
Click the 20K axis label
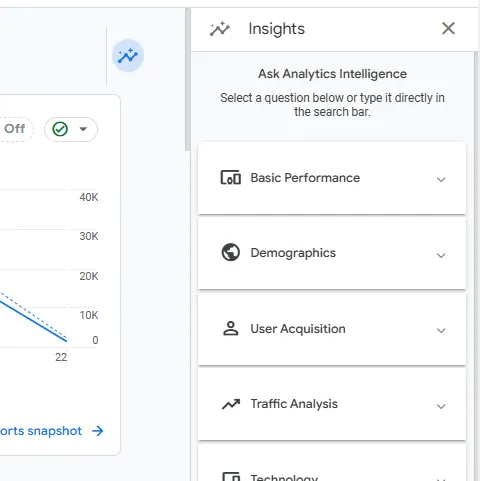[89, 276]
